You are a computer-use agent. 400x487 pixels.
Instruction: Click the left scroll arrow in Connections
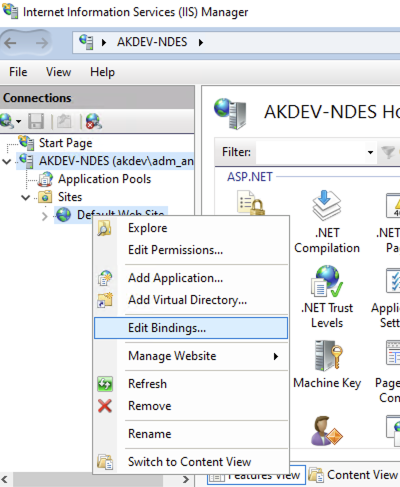coord(5,480)
